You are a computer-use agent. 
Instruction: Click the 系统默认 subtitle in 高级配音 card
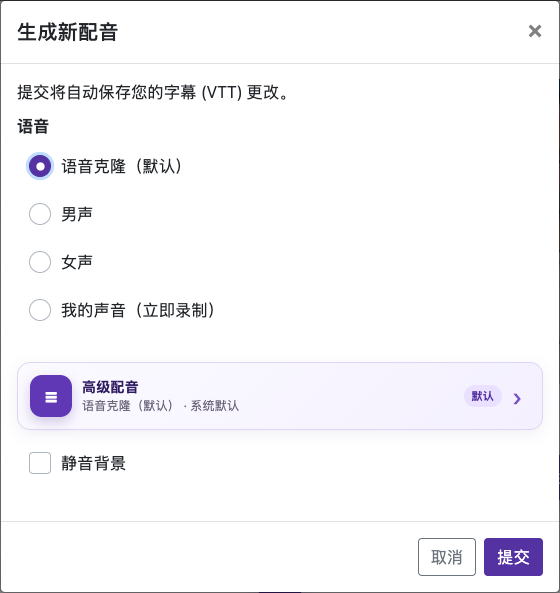[x=215, y=406]
